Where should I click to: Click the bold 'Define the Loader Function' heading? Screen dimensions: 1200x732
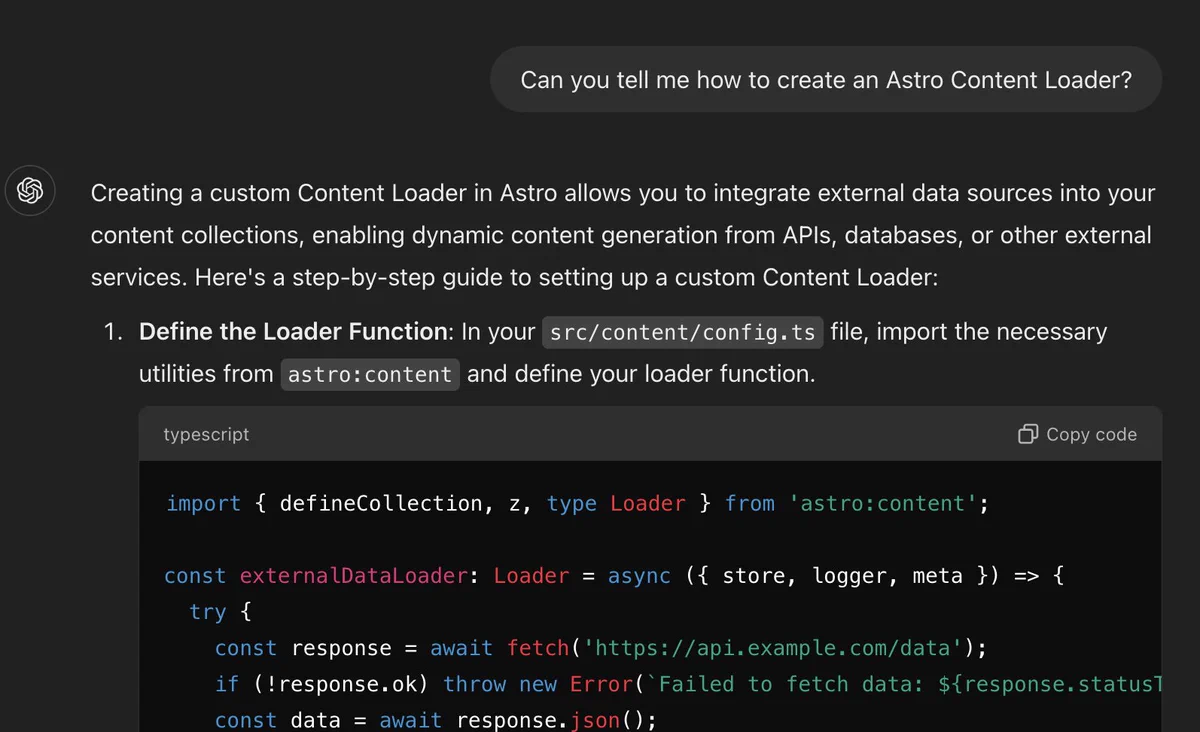click(293, 331)
